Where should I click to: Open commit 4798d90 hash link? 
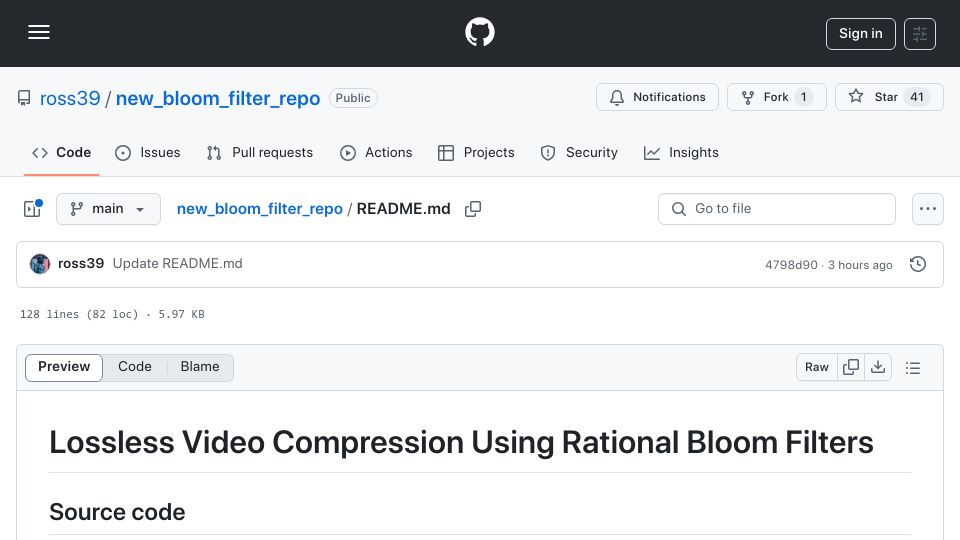pyautogui.click(x=791, y=264)
